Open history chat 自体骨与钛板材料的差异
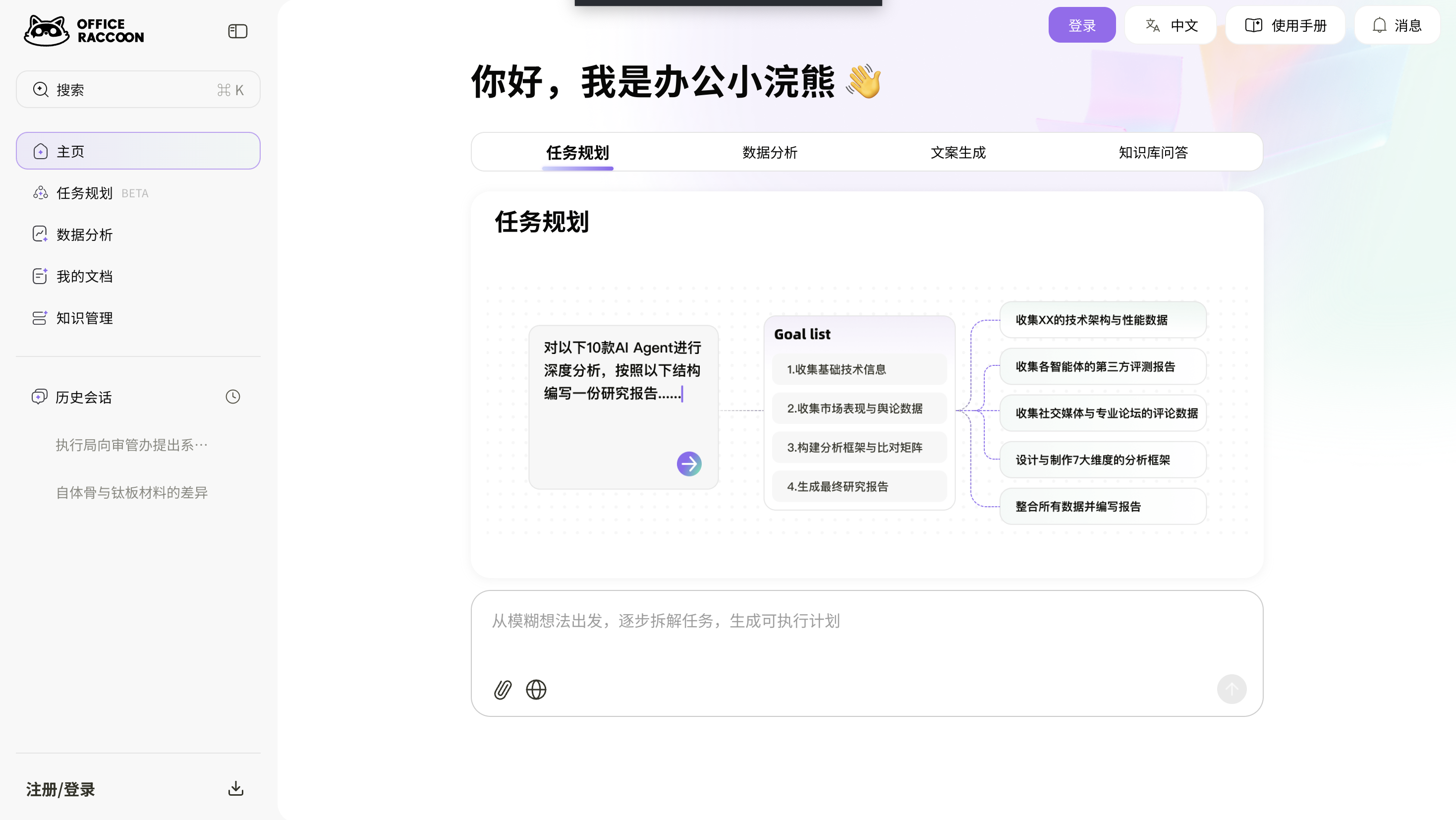 (x=132, y=492)
